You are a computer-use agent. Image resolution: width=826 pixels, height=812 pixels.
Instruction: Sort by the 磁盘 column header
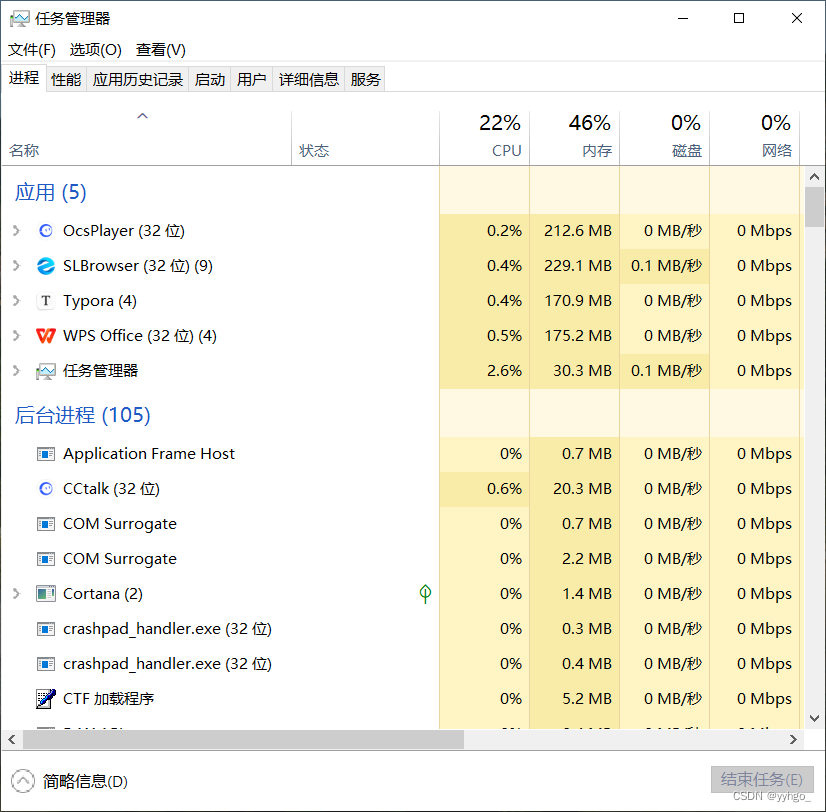tap(665, 138)
